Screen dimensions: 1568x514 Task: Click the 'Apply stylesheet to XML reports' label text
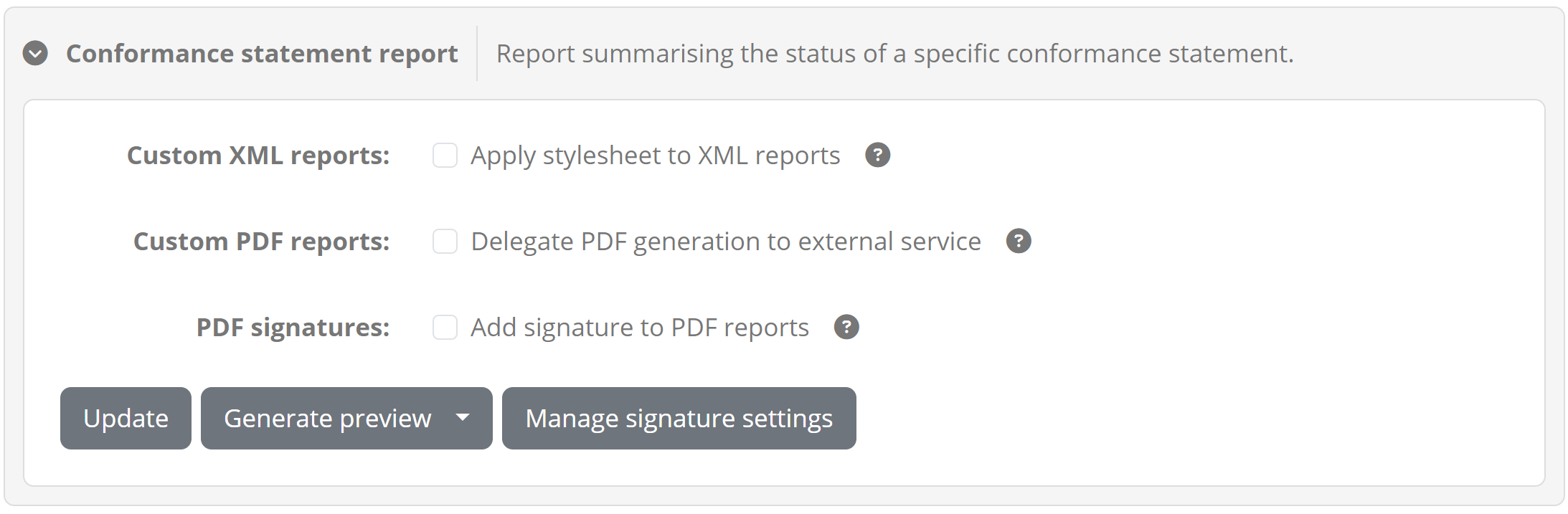click(x=655, y=156)
